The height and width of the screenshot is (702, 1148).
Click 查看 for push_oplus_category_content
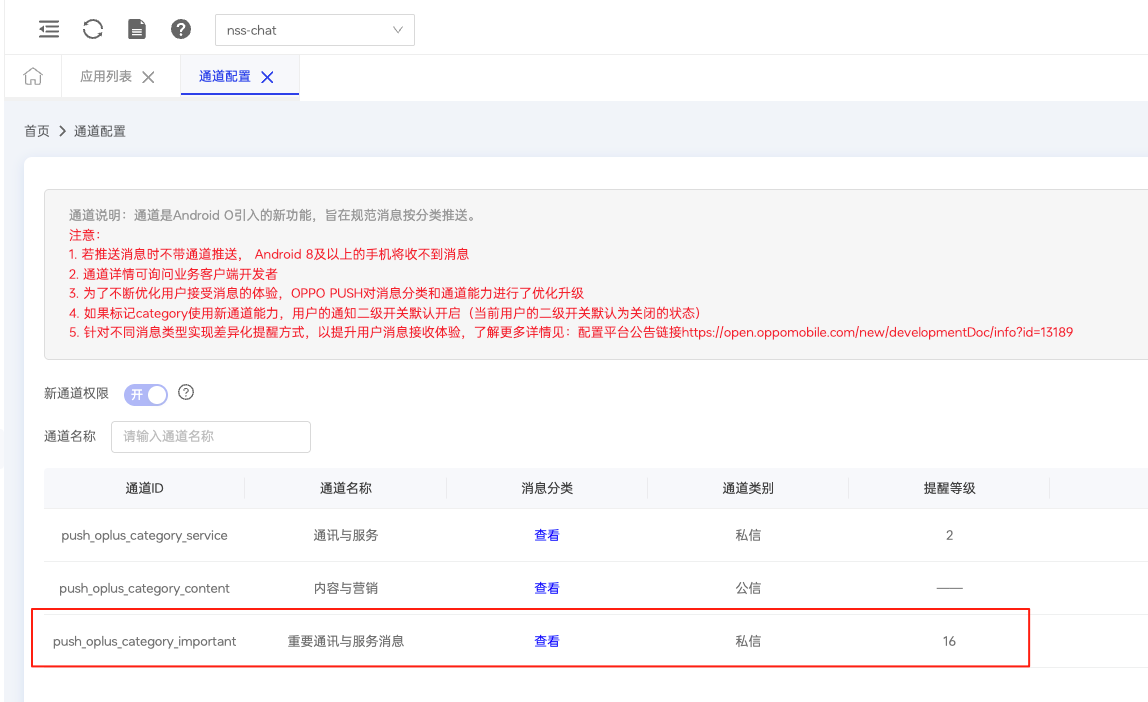point(547,588)
